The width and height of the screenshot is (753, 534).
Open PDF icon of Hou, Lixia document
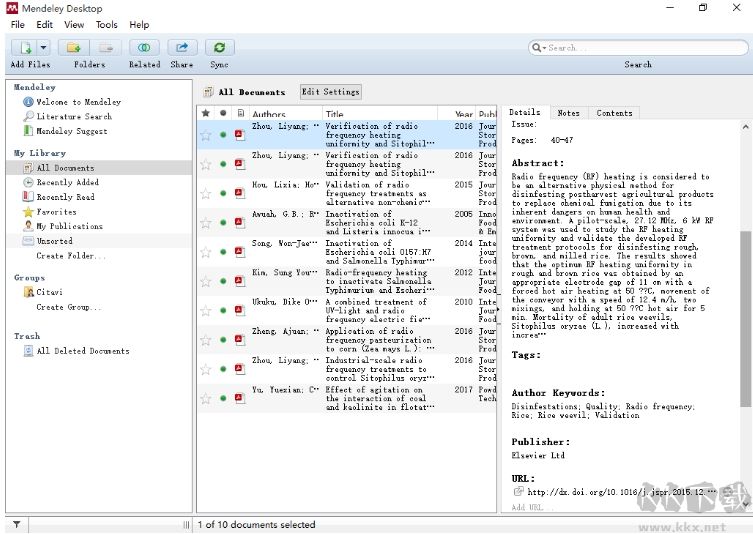coord(240,193)
